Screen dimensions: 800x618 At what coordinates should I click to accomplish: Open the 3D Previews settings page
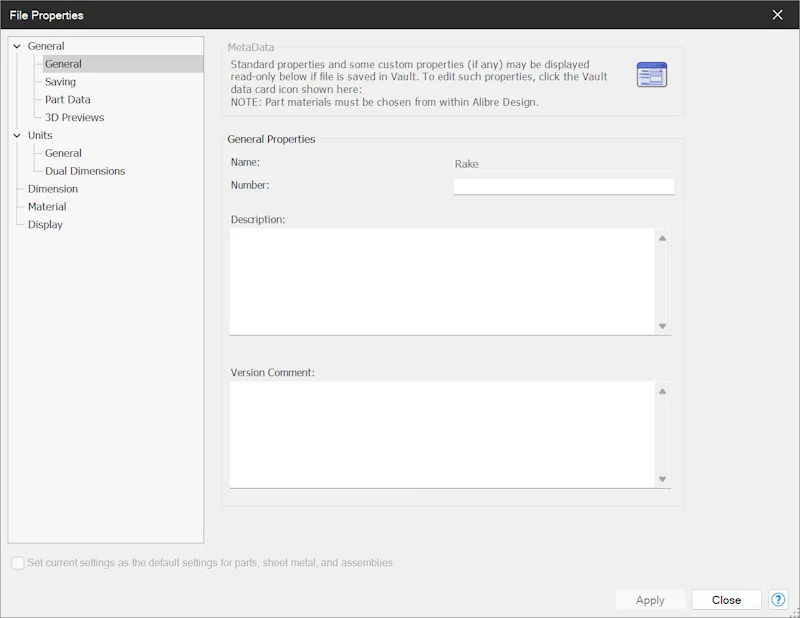(74, 117)
